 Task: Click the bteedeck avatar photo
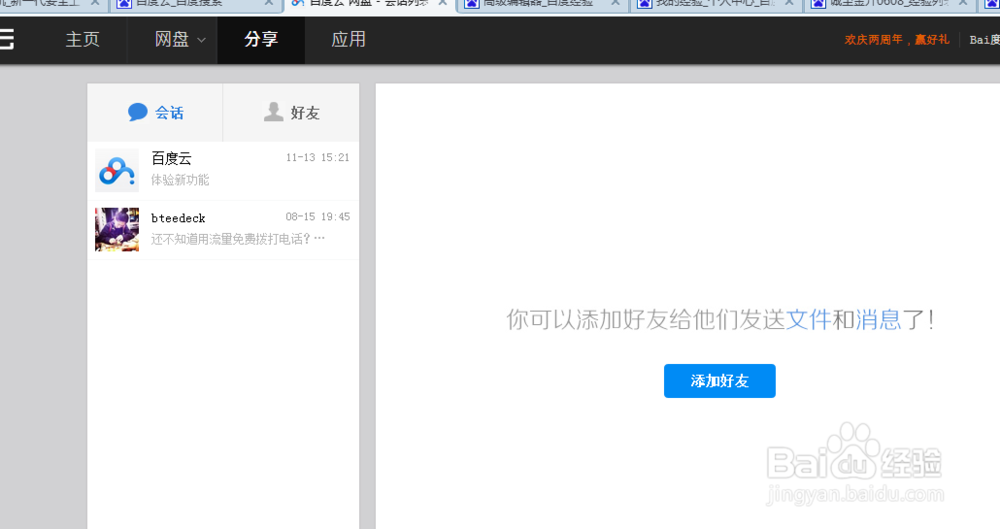pos(117,230)
